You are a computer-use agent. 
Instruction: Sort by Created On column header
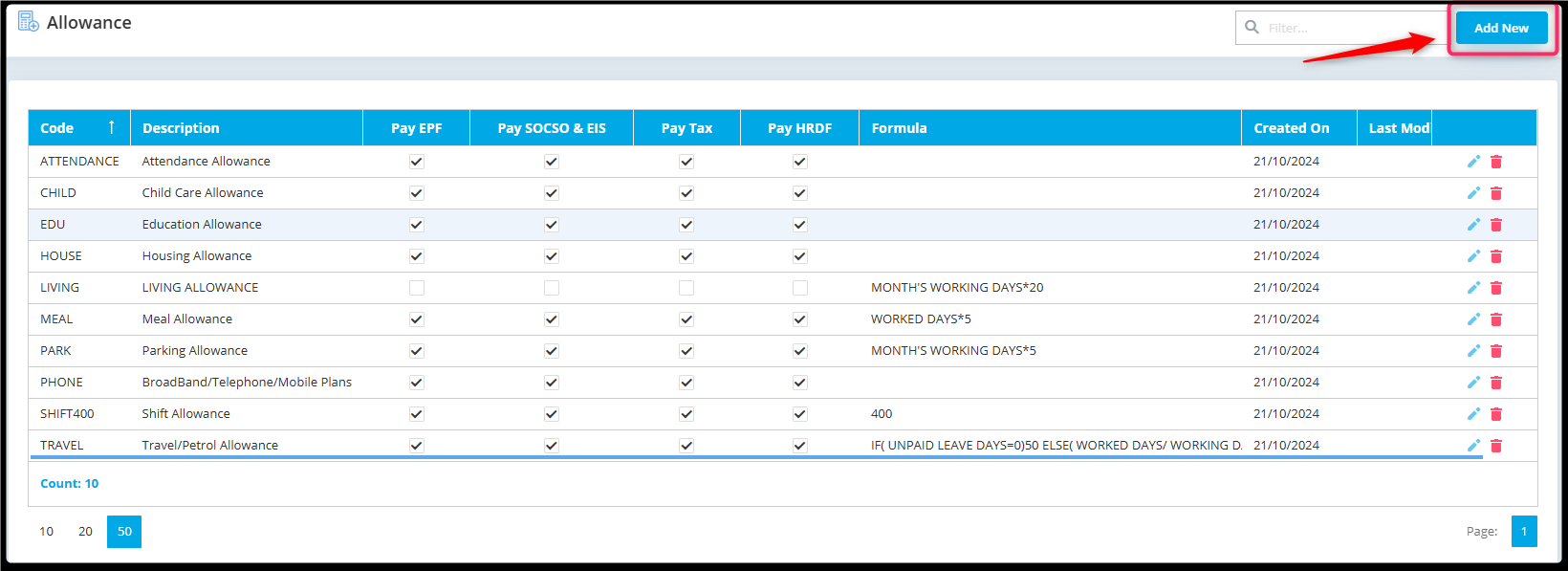coord(1299,128)
